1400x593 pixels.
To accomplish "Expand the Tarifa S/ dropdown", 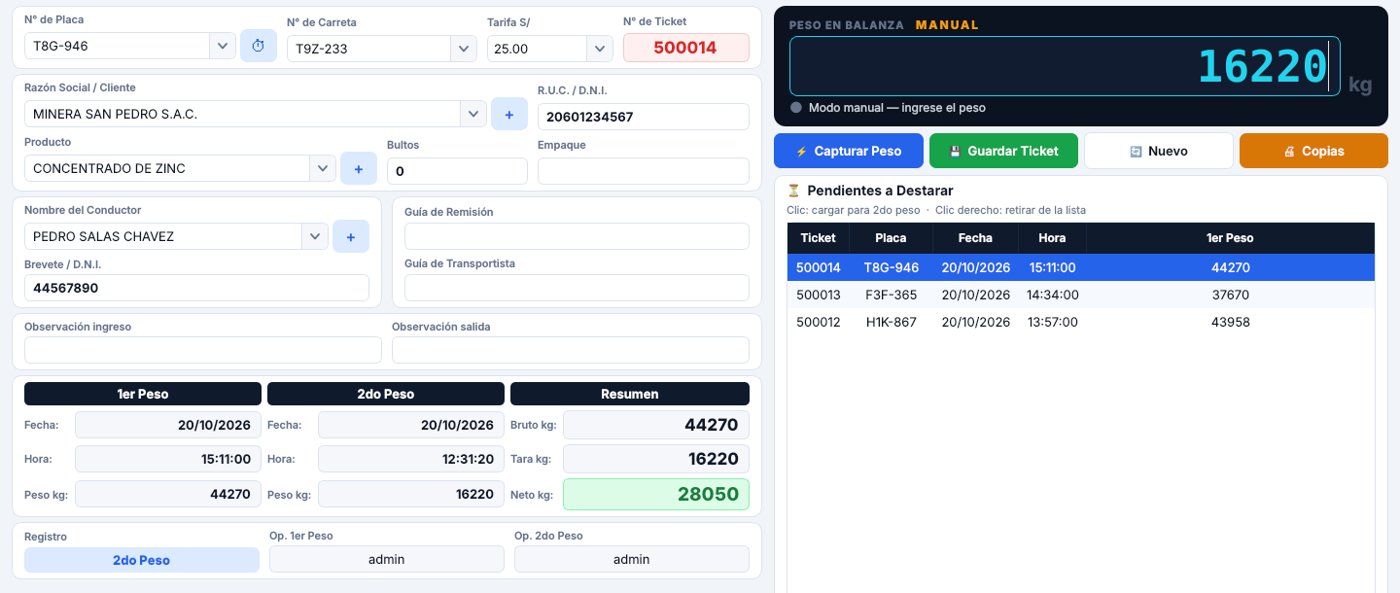I will pyautogui.click(x=600, y=48).
